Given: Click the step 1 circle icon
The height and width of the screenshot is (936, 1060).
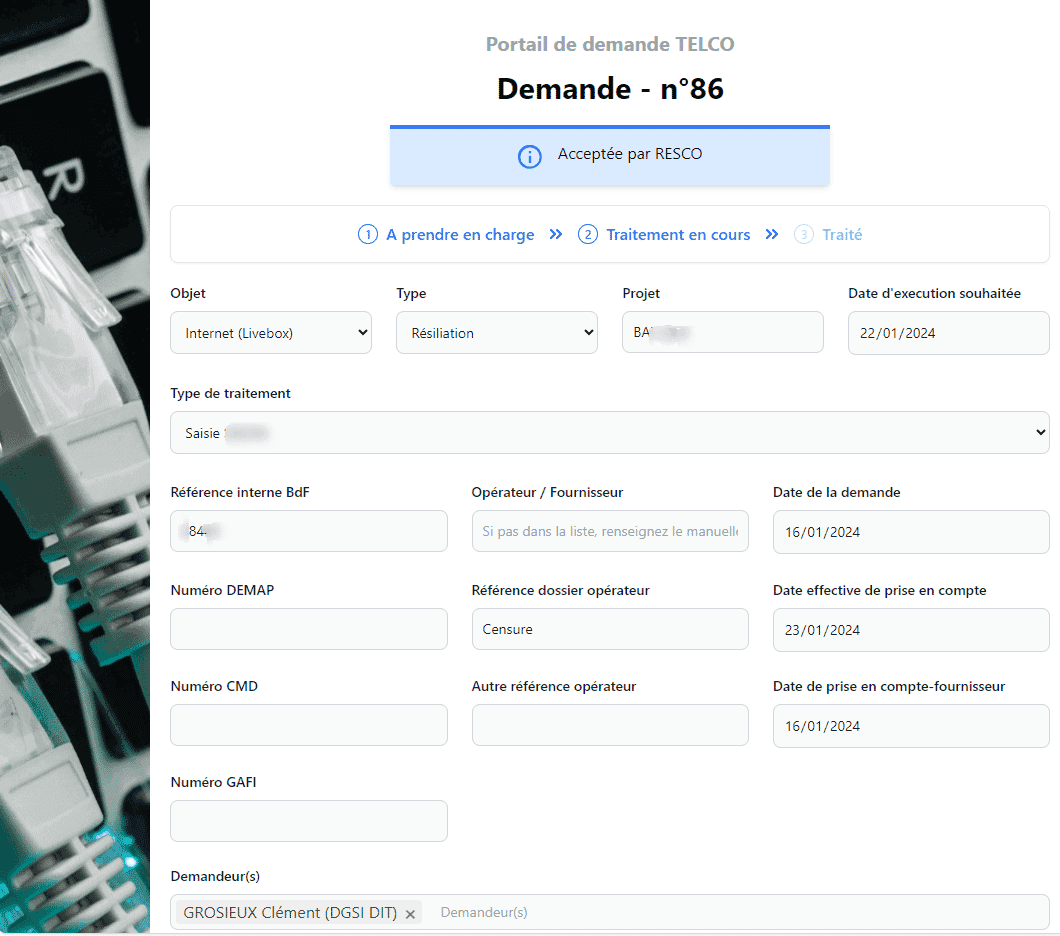Looking at the screenshot, I should coord(367,235).
